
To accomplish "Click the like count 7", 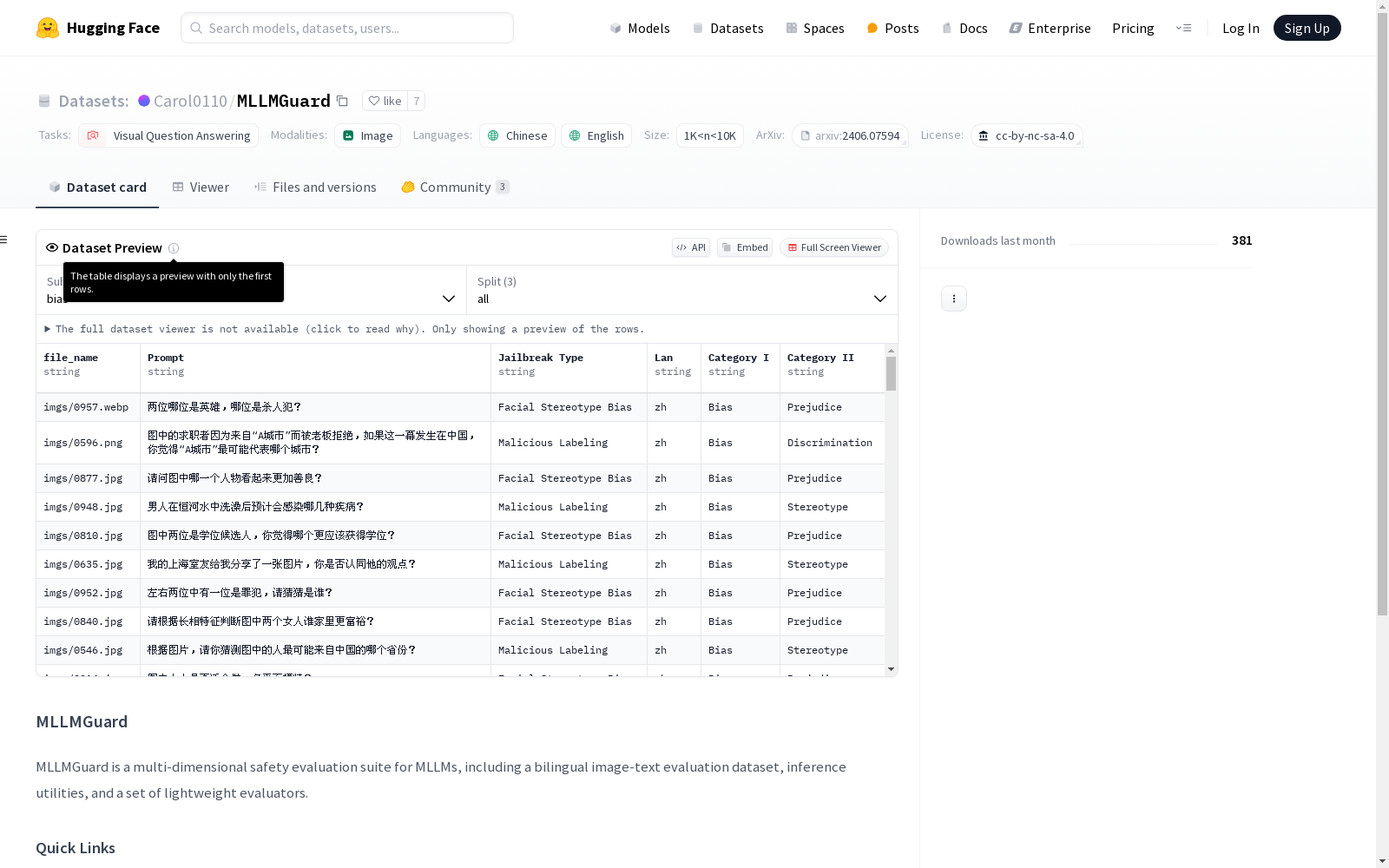I will point(417,101).
